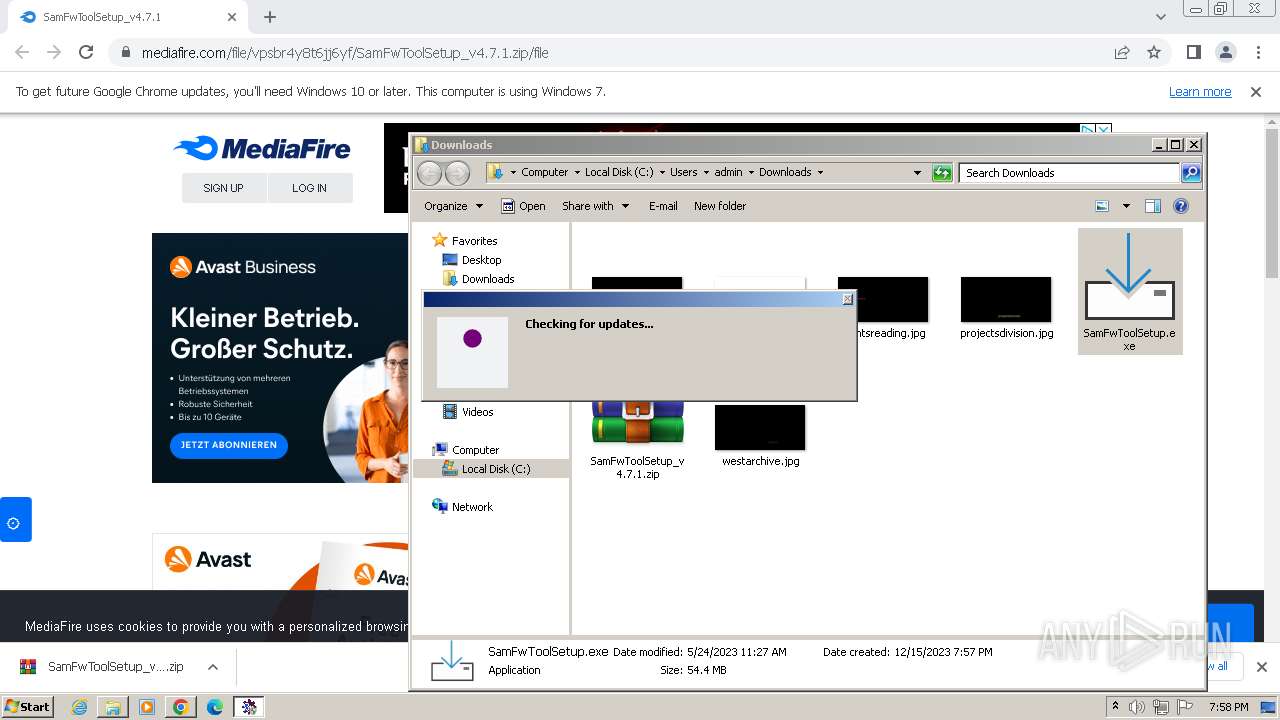Click Computer in the address breadcrumb
1280x720 pixels.
[544, 172]
